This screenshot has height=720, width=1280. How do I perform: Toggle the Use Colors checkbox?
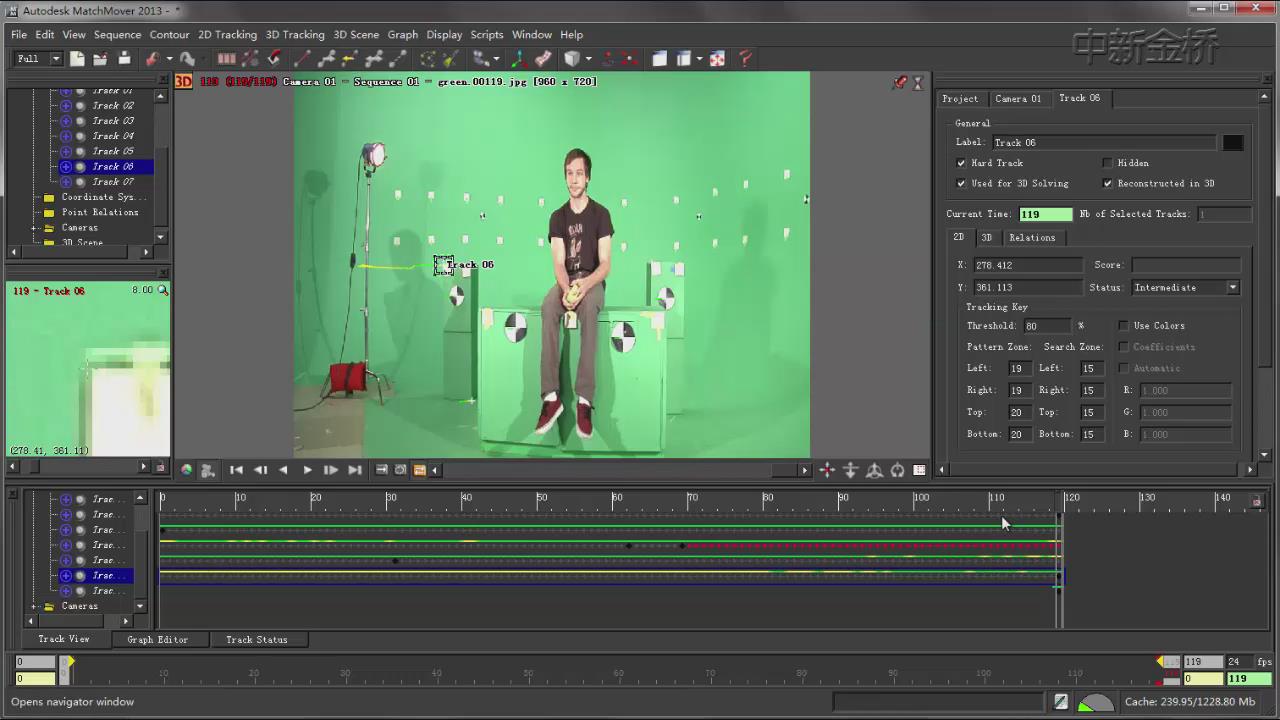click(1124, 326)
